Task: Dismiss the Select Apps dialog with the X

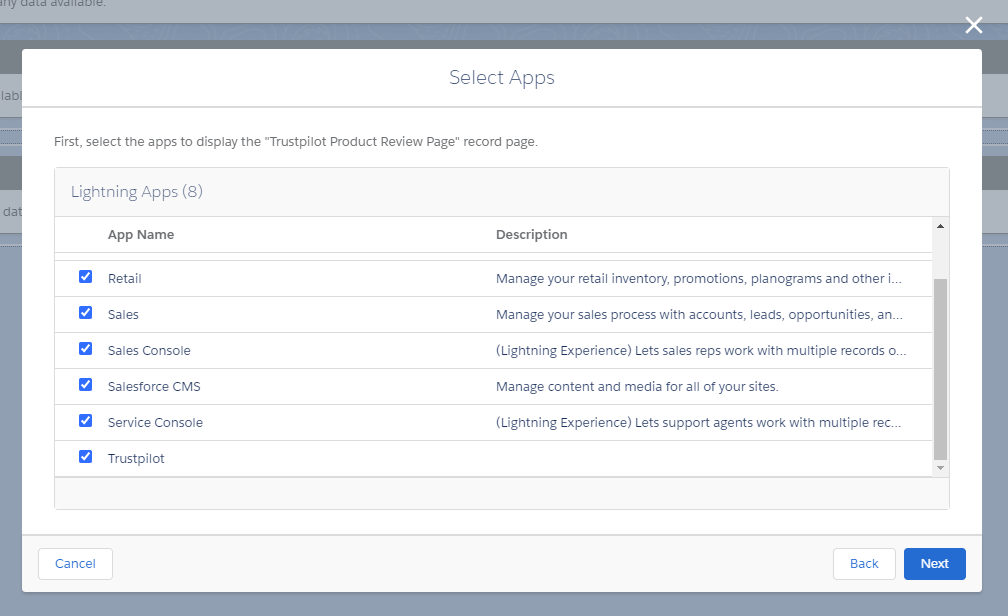Action: pyautogui.click(x=973, y=25)
